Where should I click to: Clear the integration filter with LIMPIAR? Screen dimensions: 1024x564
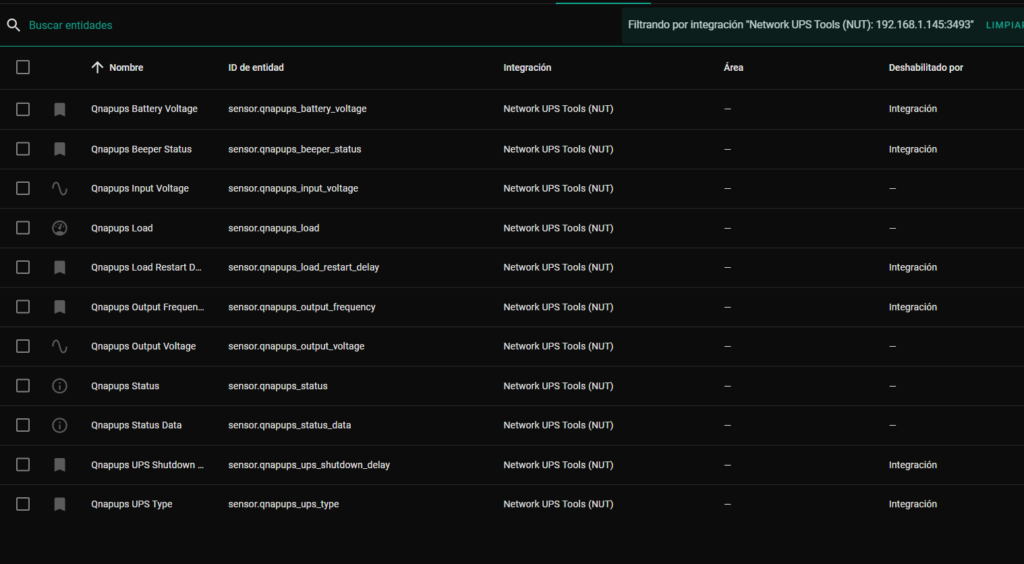click(1004, 25)
